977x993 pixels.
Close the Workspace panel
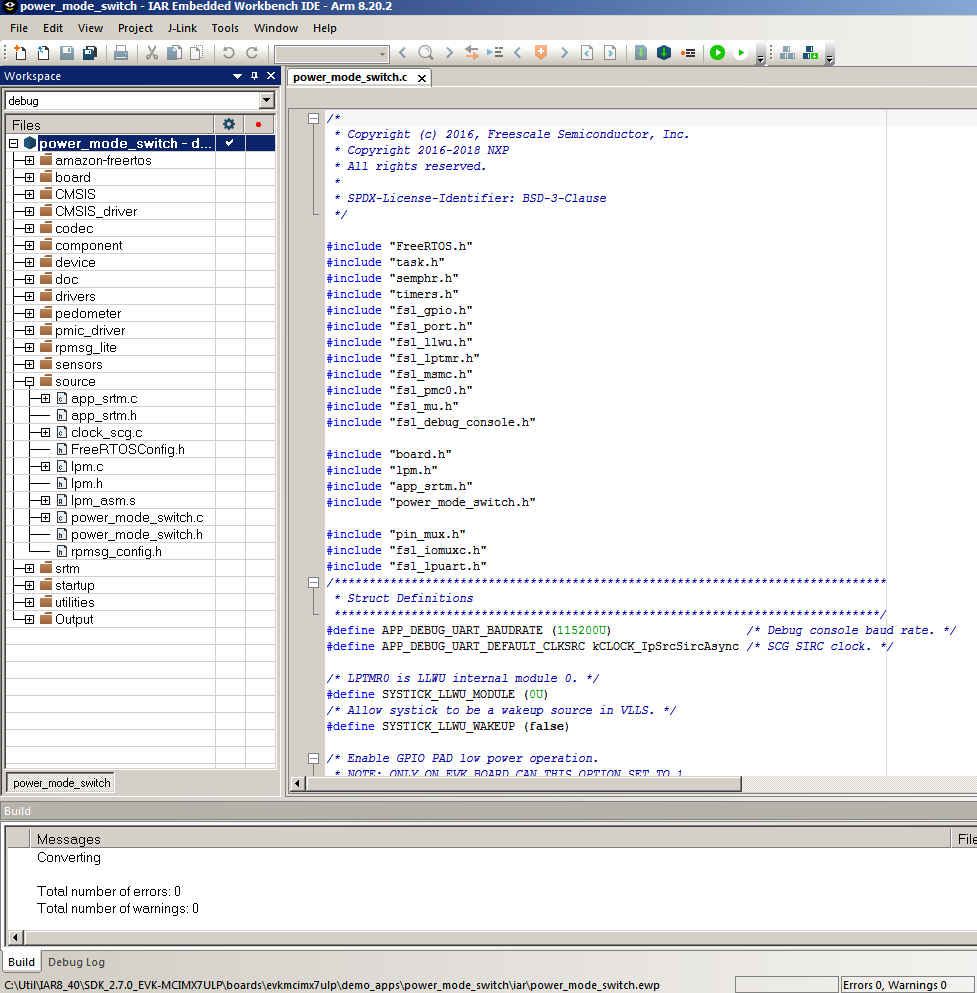[x=271, y=76]
